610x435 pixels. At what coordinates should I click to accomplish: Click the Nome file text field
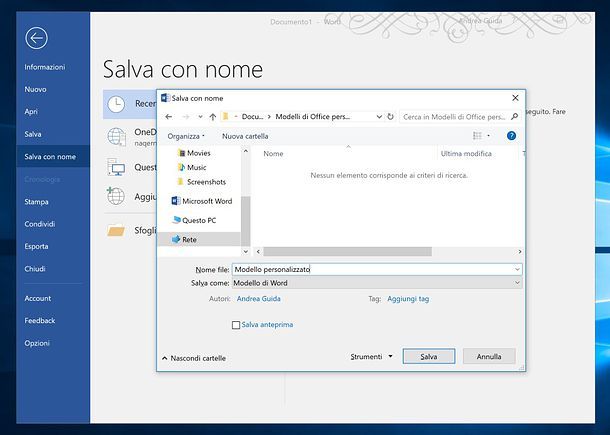tap(377, 269)
